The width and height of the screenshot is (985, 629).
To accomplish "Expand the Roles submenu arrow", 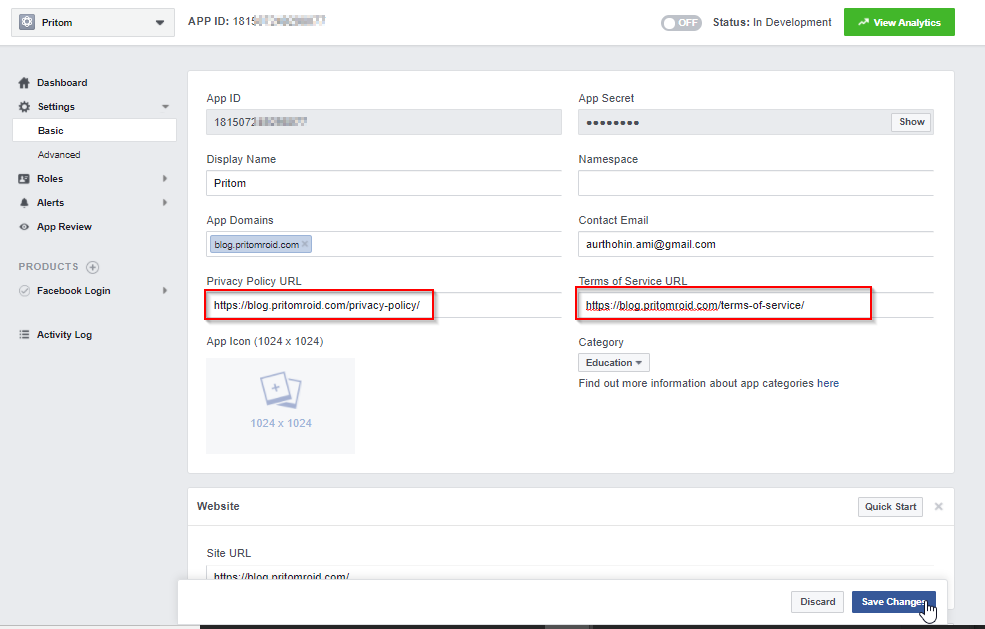I will [x=165, y=178].
